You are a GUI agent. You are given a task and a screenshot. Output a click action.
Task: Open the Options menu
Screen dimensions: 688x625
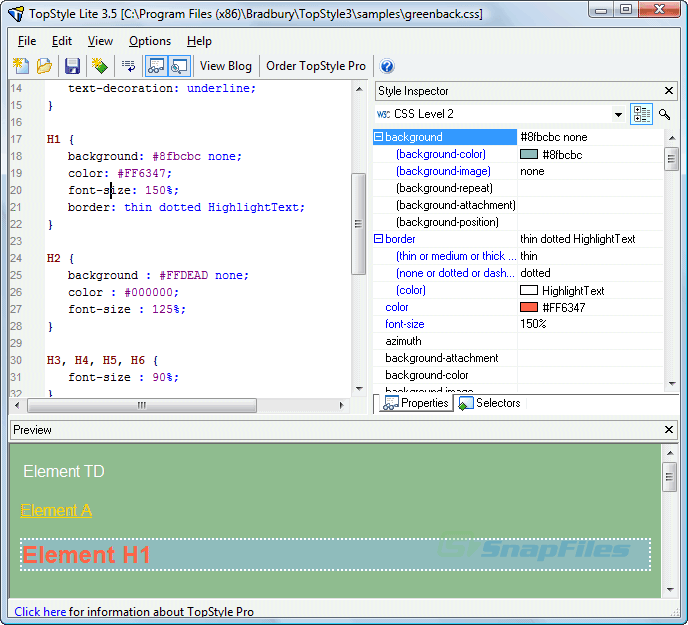[150, 41]
